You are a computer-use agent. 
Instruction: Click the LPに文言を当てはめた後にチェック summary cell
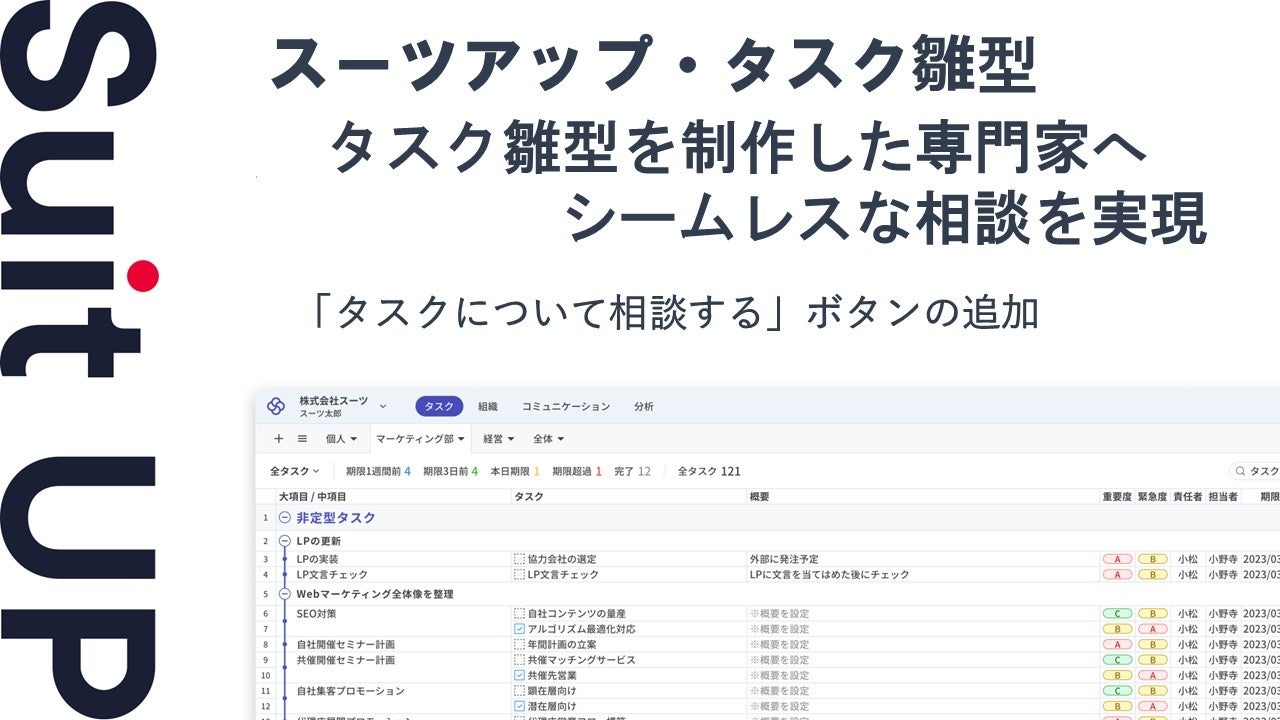pyautogui.click(x=829, y=575)
